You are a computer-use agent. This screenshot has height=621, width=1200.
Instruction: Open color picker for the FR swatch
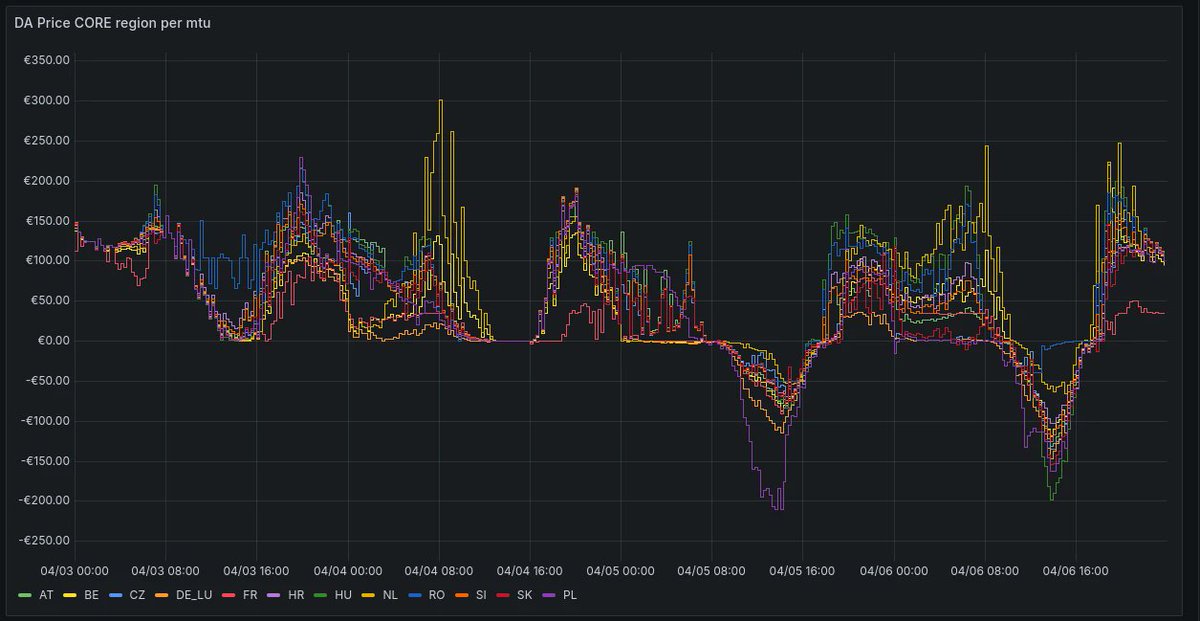point(228,596)
